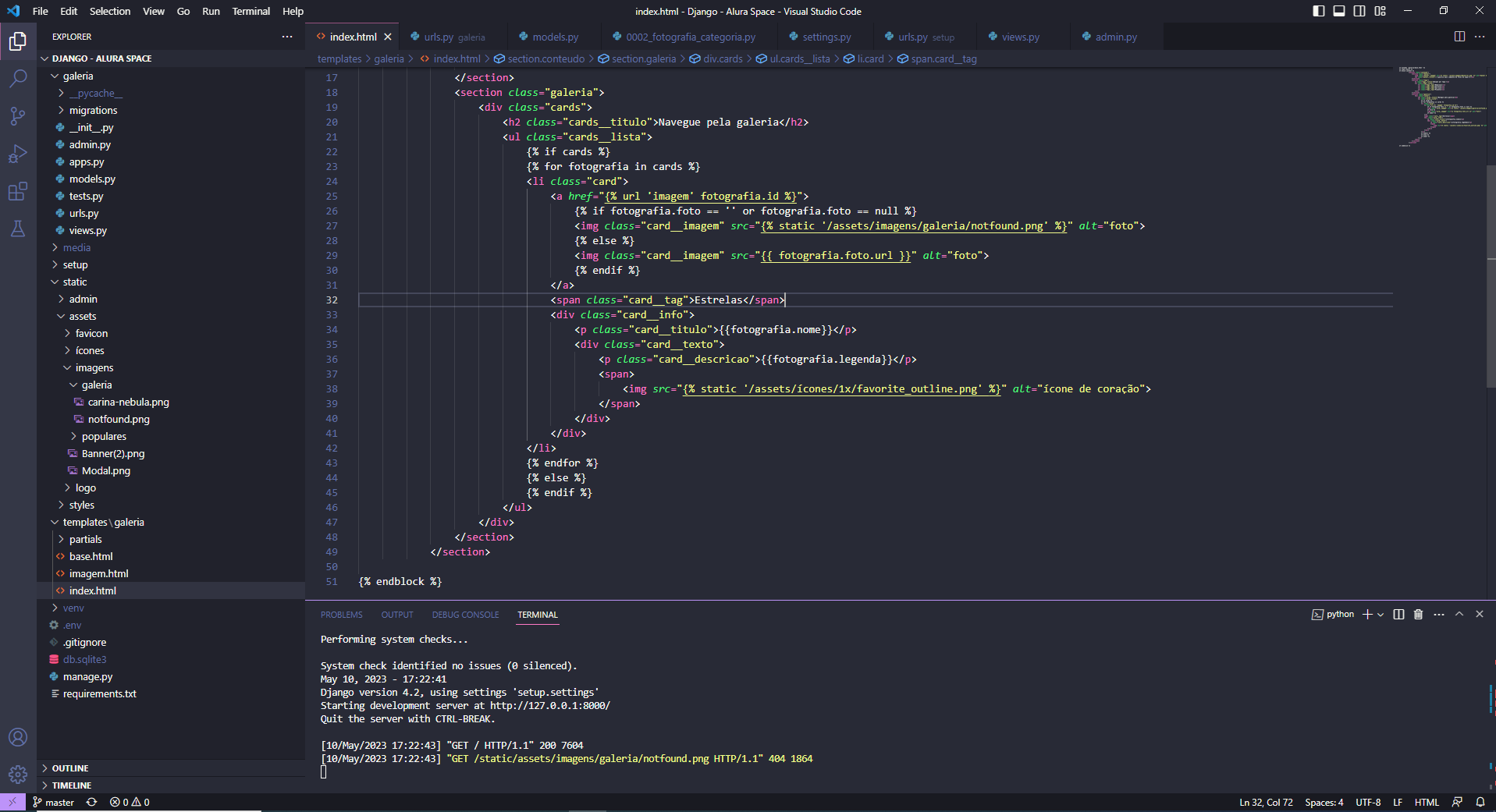1496x812 pixels.
Task: Open errors and warnings count
Action: [130, 802]
